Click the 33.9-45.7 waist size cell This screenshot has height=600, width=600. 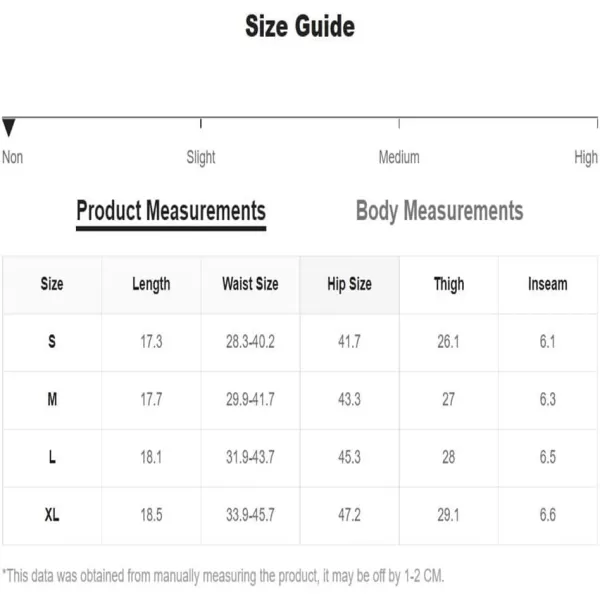pos(250,515)
